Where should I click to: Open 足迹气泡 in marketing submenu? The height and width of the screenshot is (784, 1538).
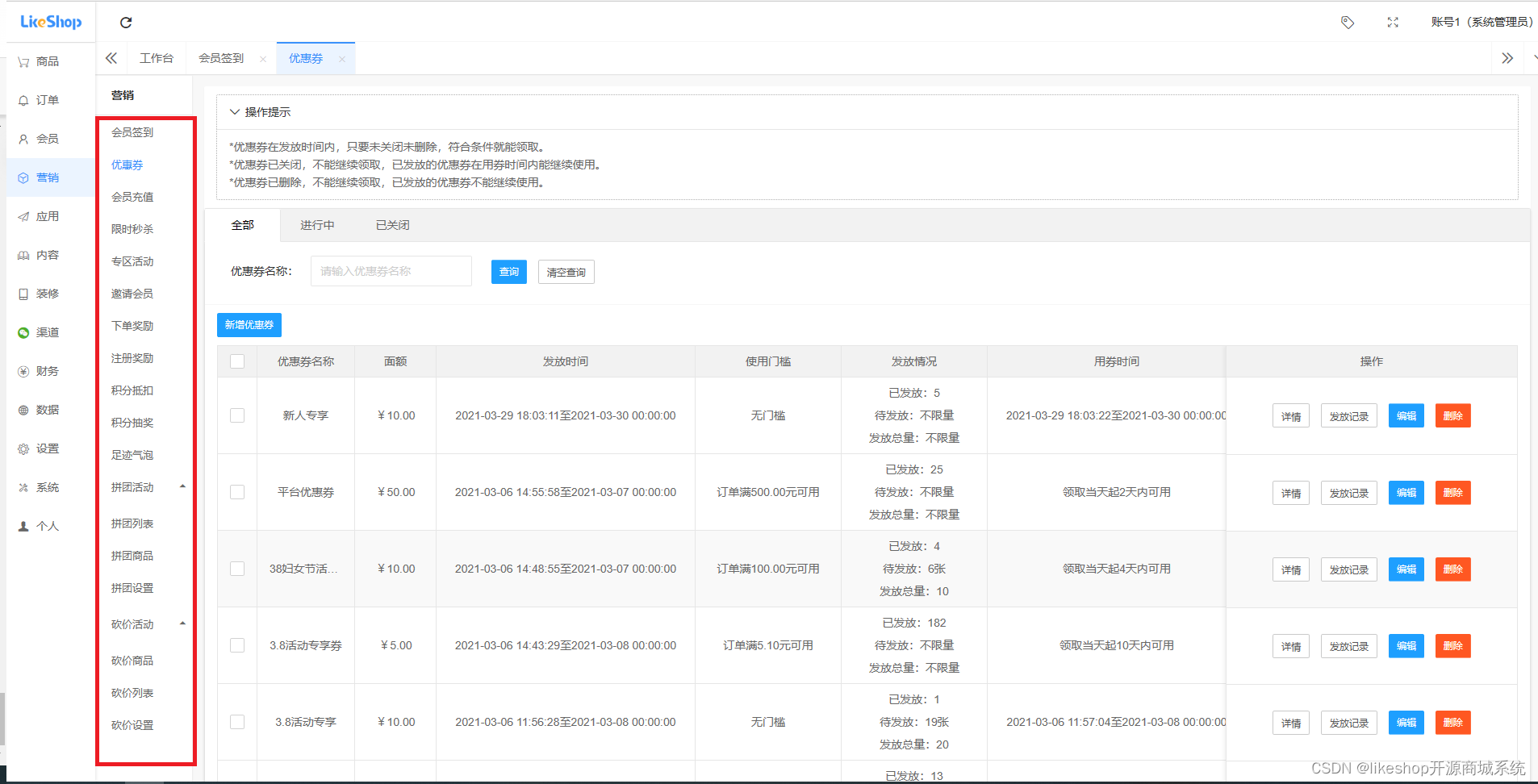132,455
